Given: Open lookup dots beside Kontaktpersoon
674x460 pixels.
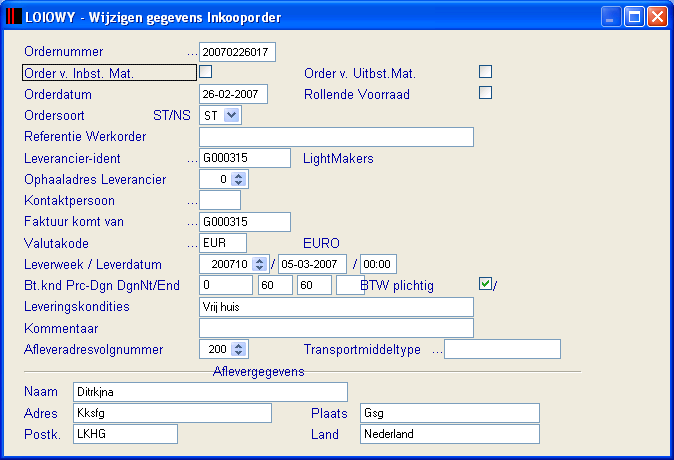Looking at the screenshot, I should click(192, 203).
